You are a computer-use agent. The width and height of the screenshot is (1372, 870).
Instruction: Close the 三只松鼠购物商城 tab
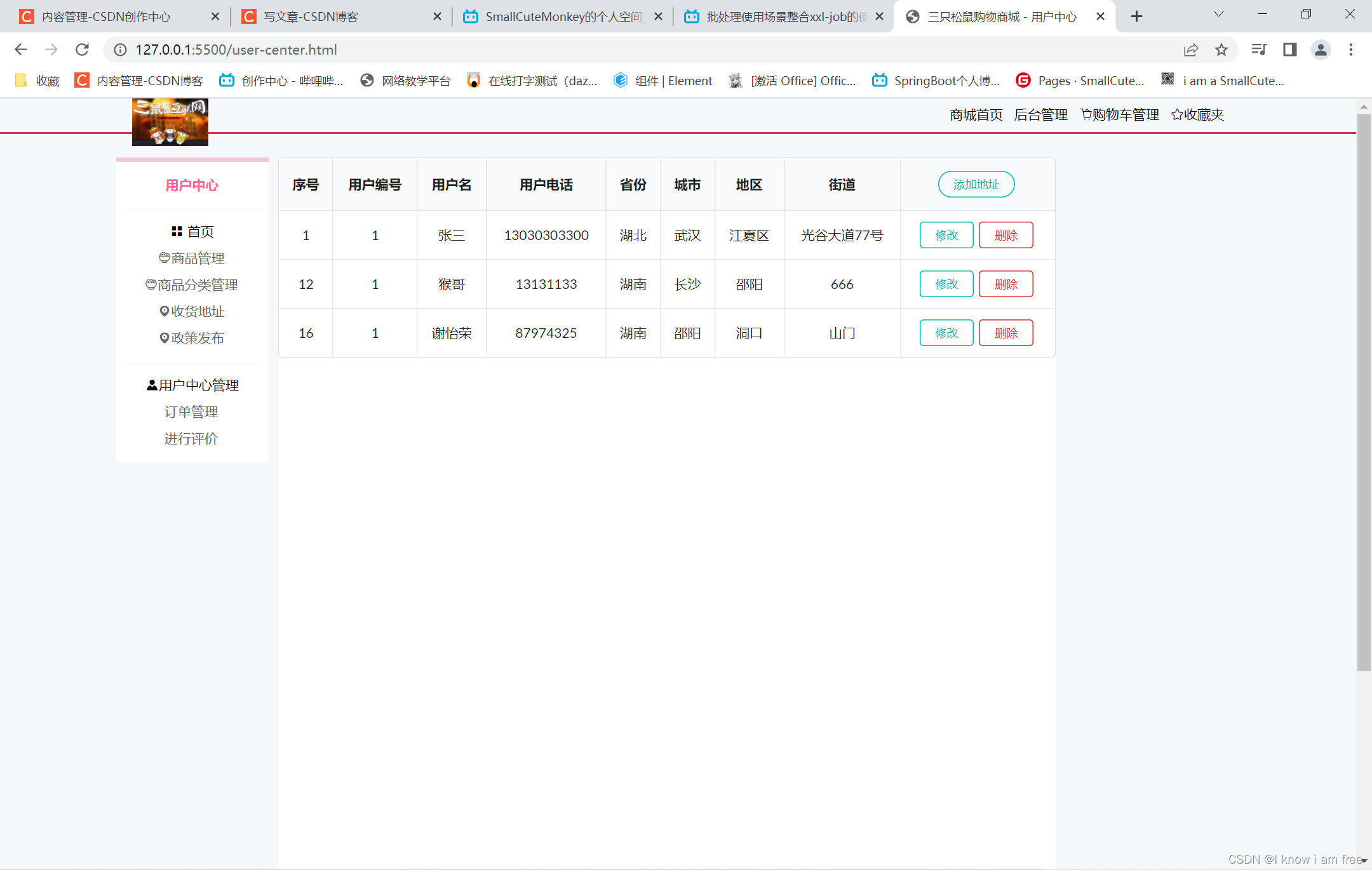click(1100, 17)
